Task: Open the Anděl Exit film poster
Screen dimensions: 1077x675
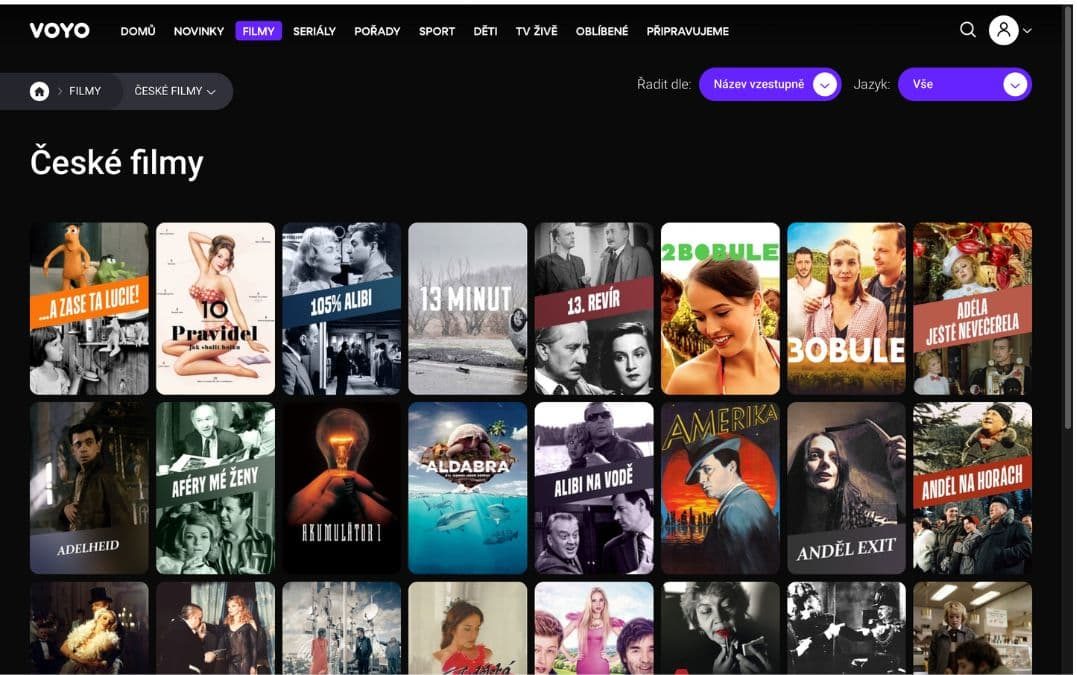Action: coord(846,488)
